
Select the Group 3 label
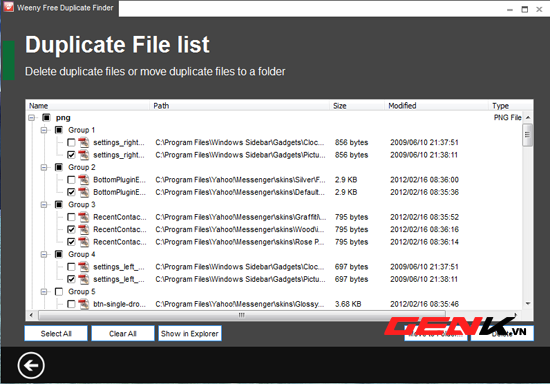pos(81,204)
